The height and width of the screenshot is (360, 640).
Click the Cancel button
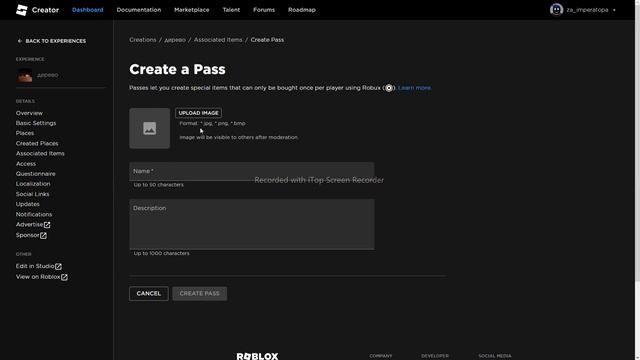coord(149,293)
